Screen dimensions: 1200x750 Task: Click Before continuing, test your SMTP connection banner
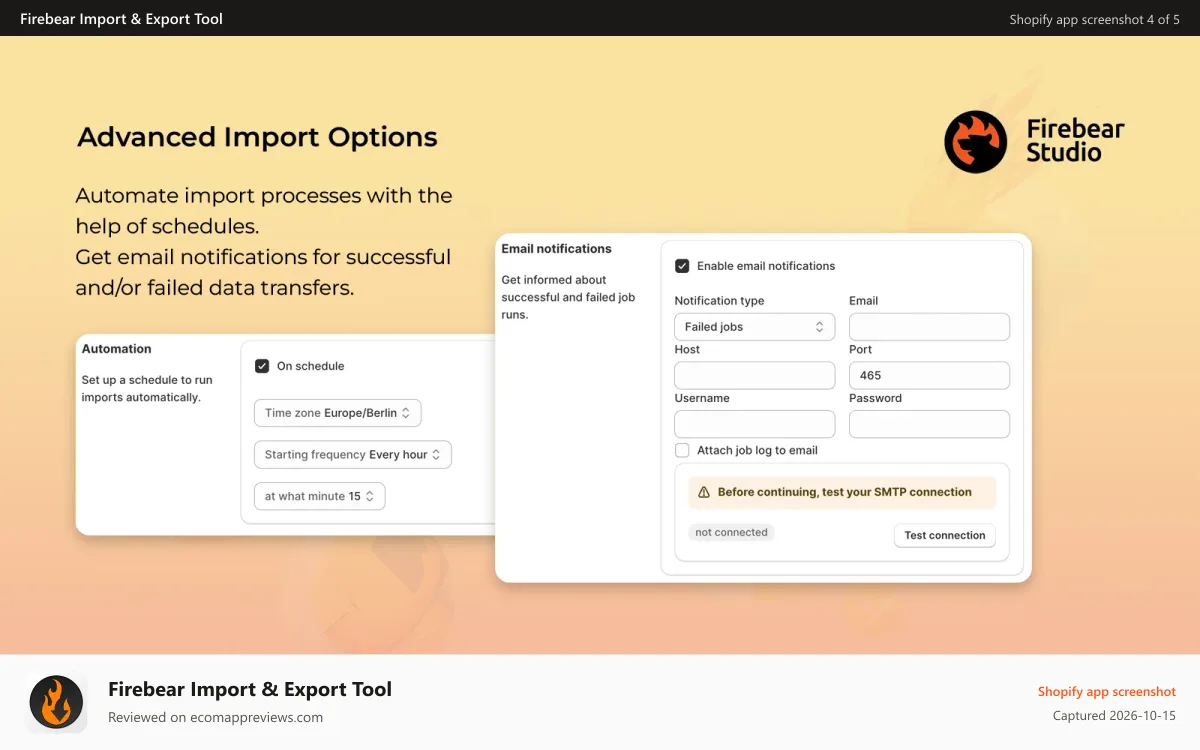(842, 492)
